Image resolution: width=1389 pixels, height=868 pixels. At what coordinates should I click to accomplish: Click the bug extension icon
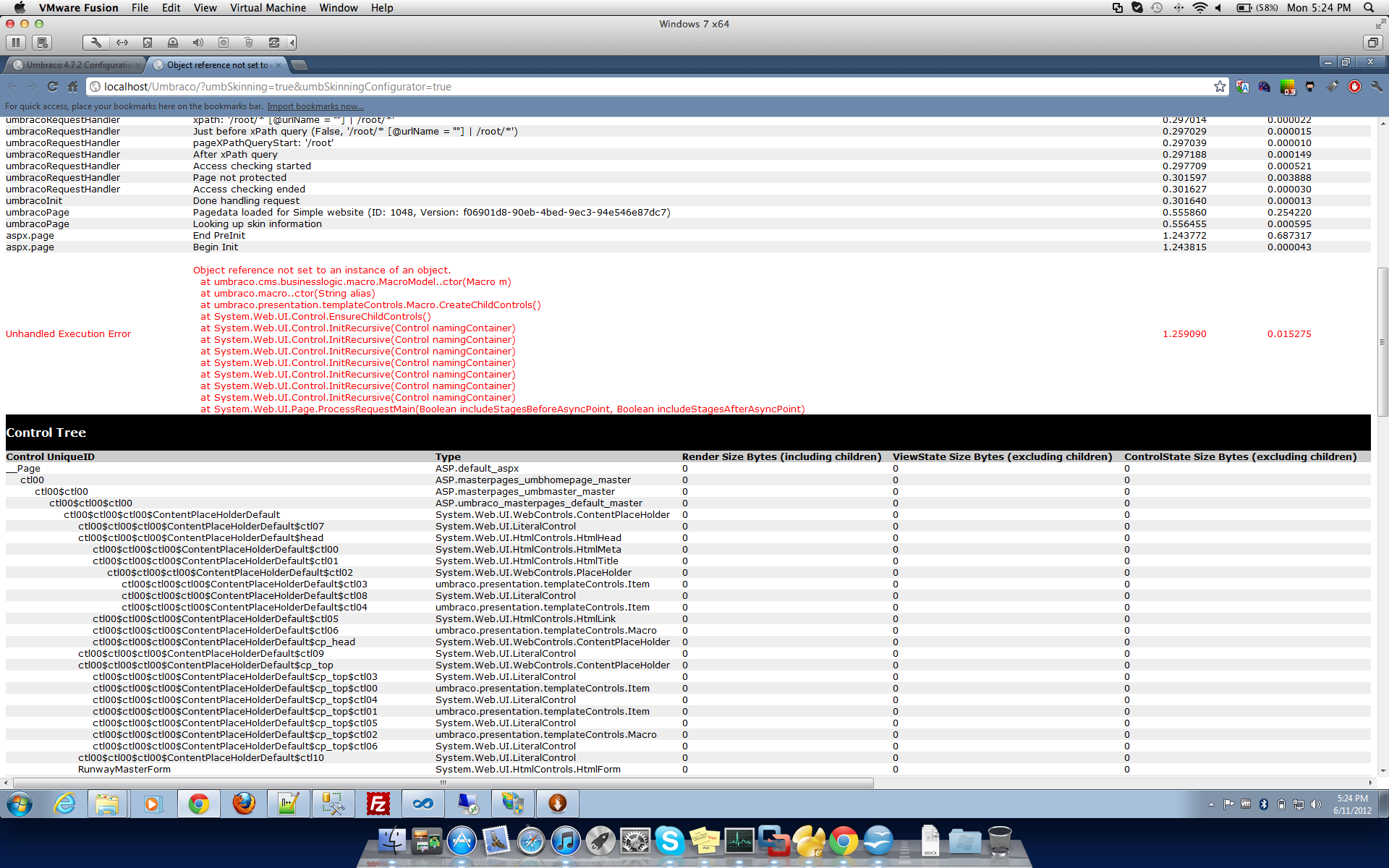coord(1333,87)
